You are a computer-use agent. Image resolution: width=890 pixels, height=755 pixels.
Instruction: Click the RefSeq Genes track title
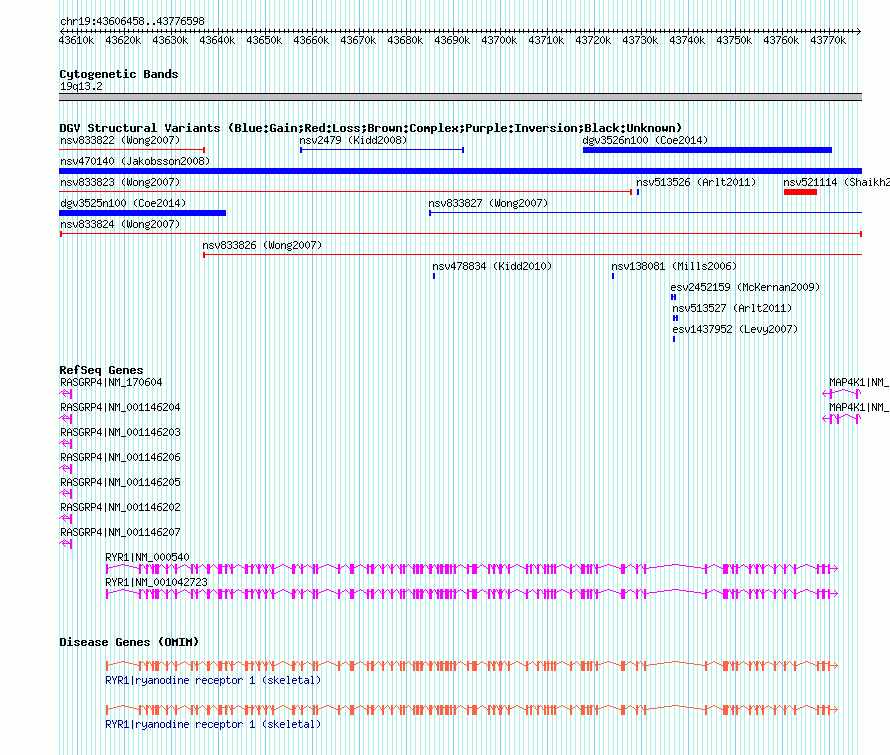pos(102,370)
